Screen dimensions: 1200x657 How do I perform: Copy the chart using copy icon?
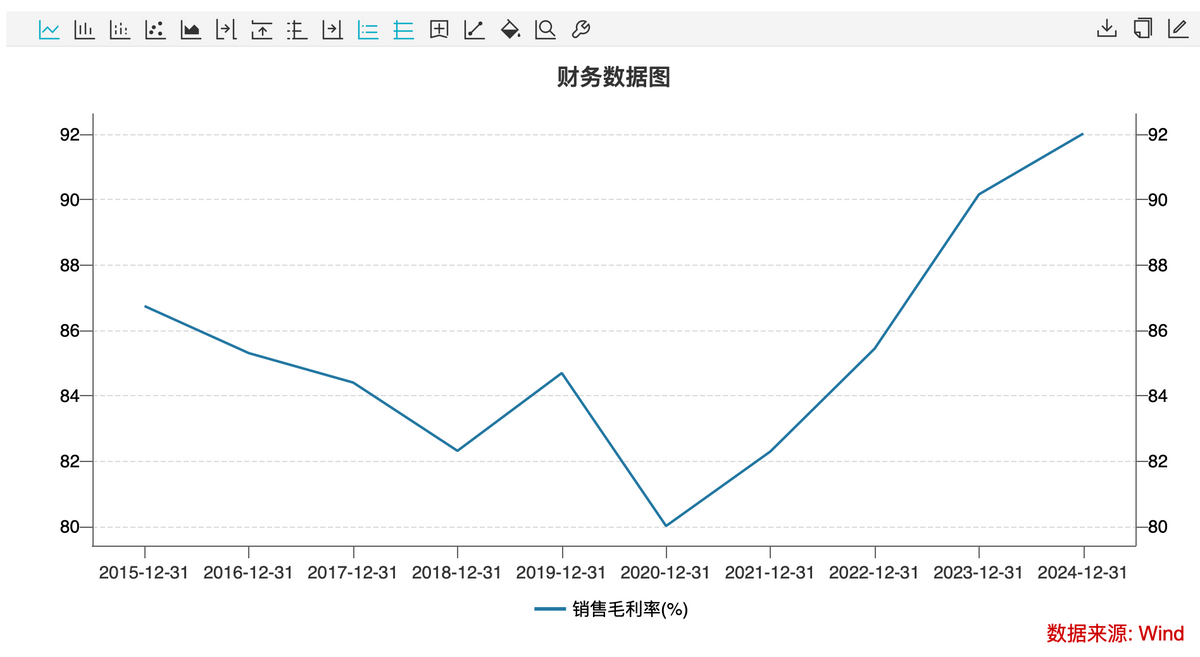point(1142,28)
